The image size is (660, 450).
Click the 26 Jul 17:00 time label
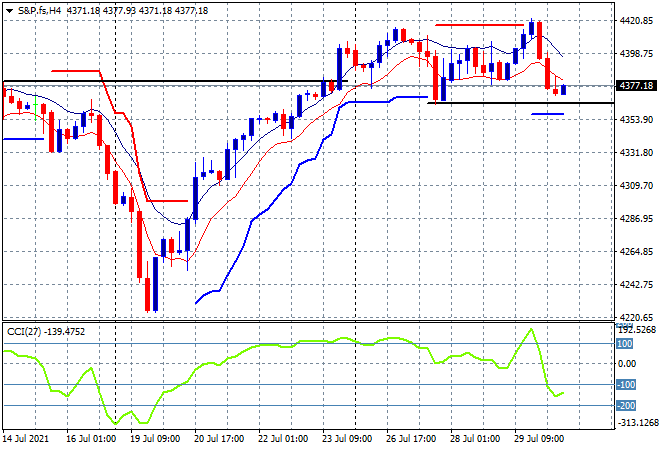point(411,439)
